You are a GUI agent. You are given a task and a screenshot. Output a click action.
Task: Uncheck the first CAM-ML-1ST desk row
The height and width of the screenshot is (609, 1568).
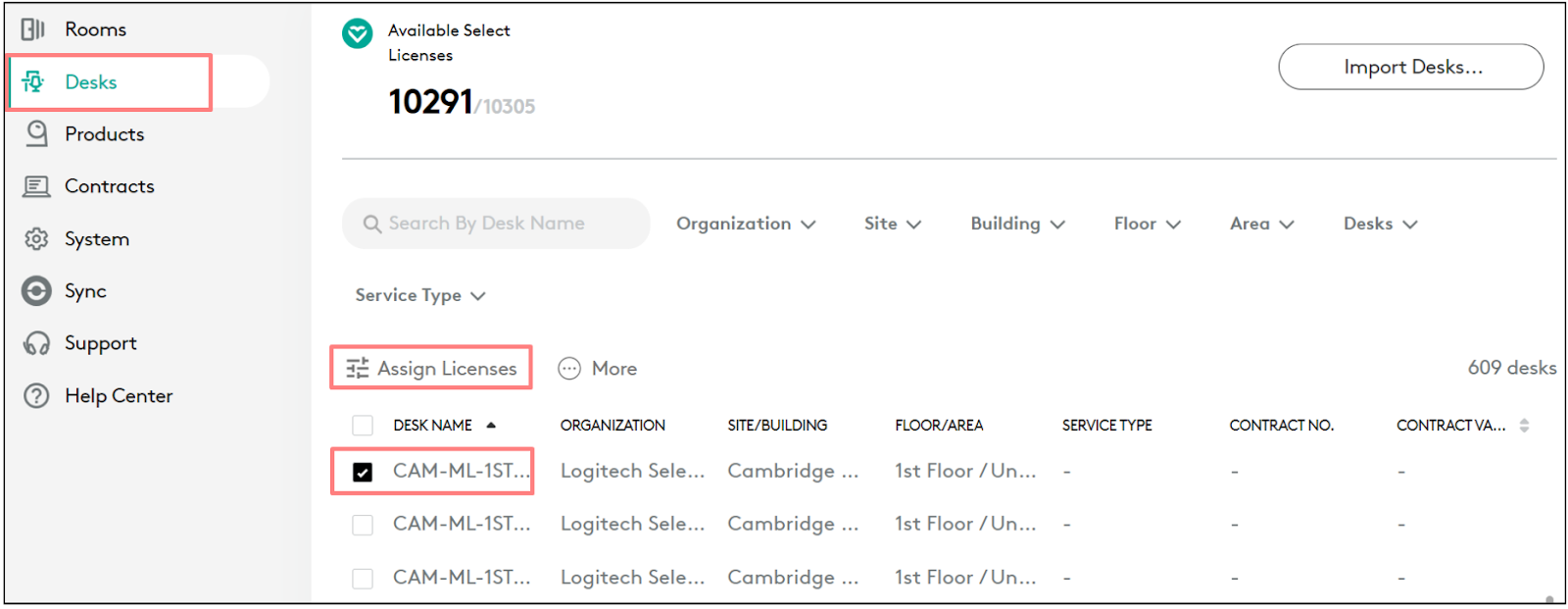[x=363, y=471]
